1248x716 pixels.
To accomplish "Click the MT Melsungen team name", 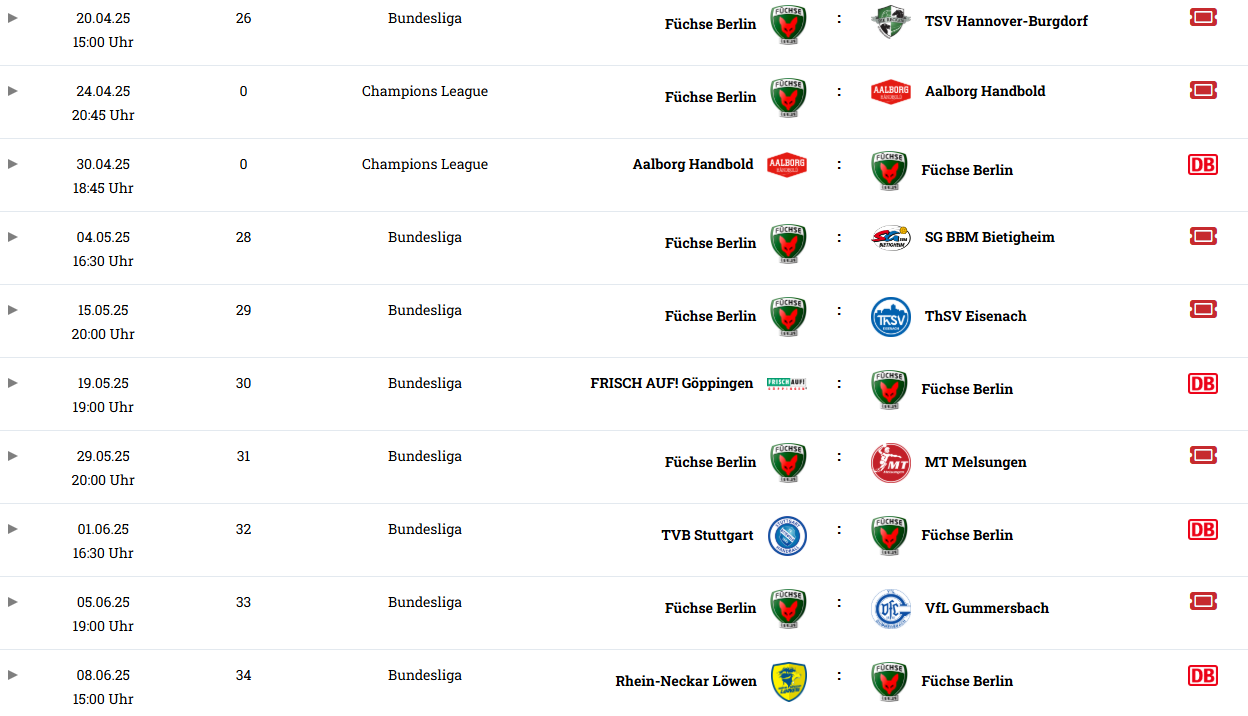I will click(x=975, y=462).
